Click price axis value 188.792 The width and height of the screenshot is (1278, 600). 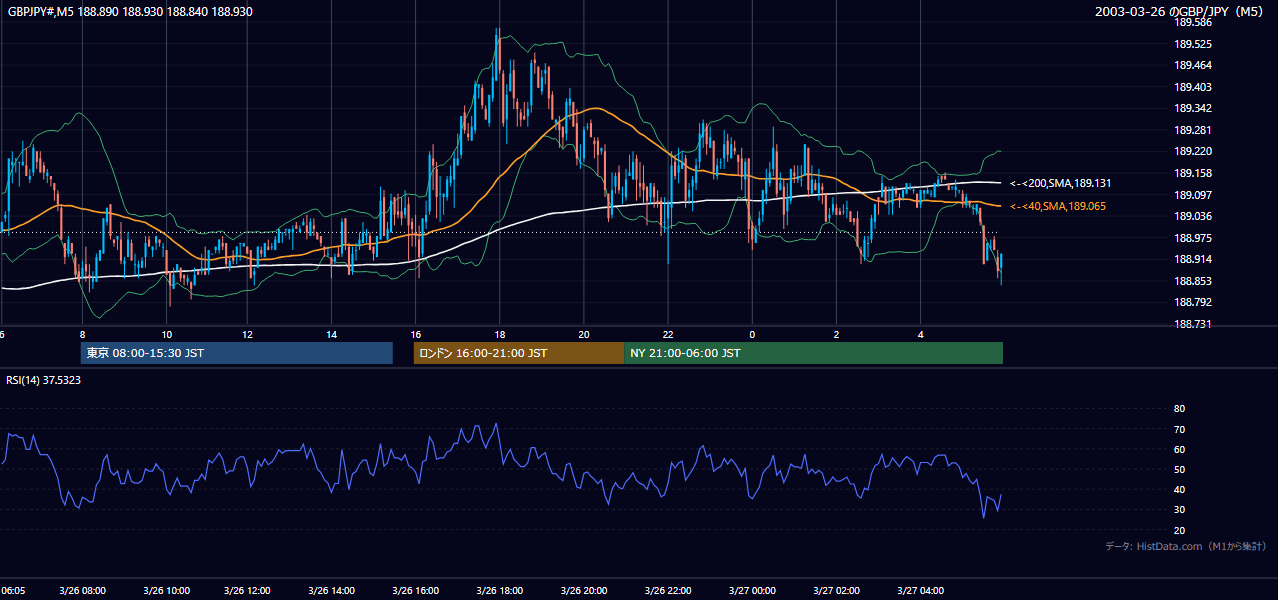coord(1192,302)
